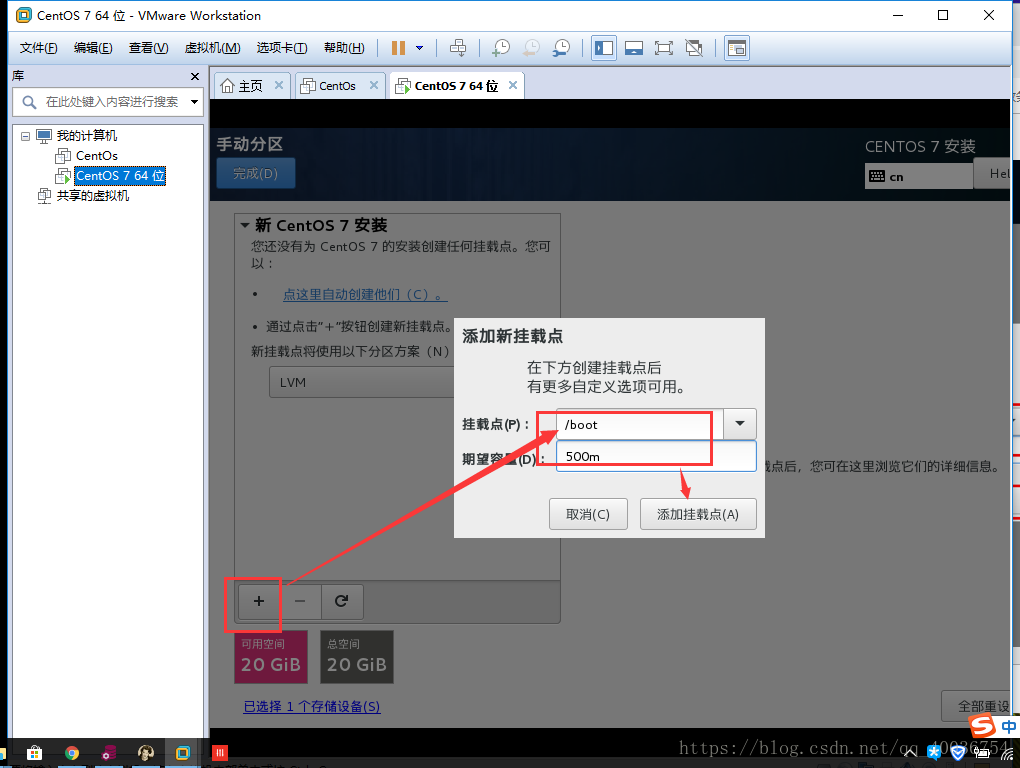Close the 库 library panel

tap(195, 77)
